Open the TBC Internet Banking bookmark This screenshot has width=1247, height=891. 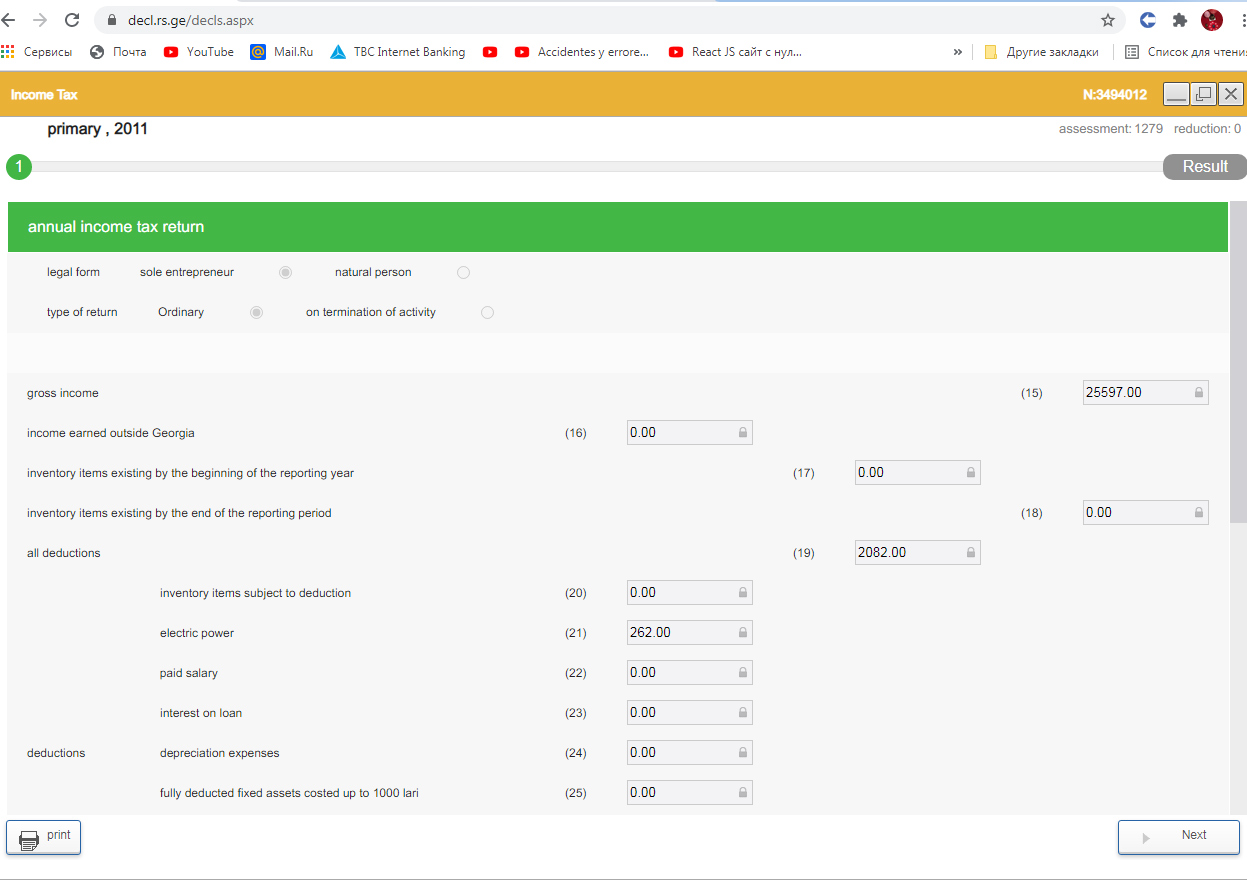coord(398,52)
